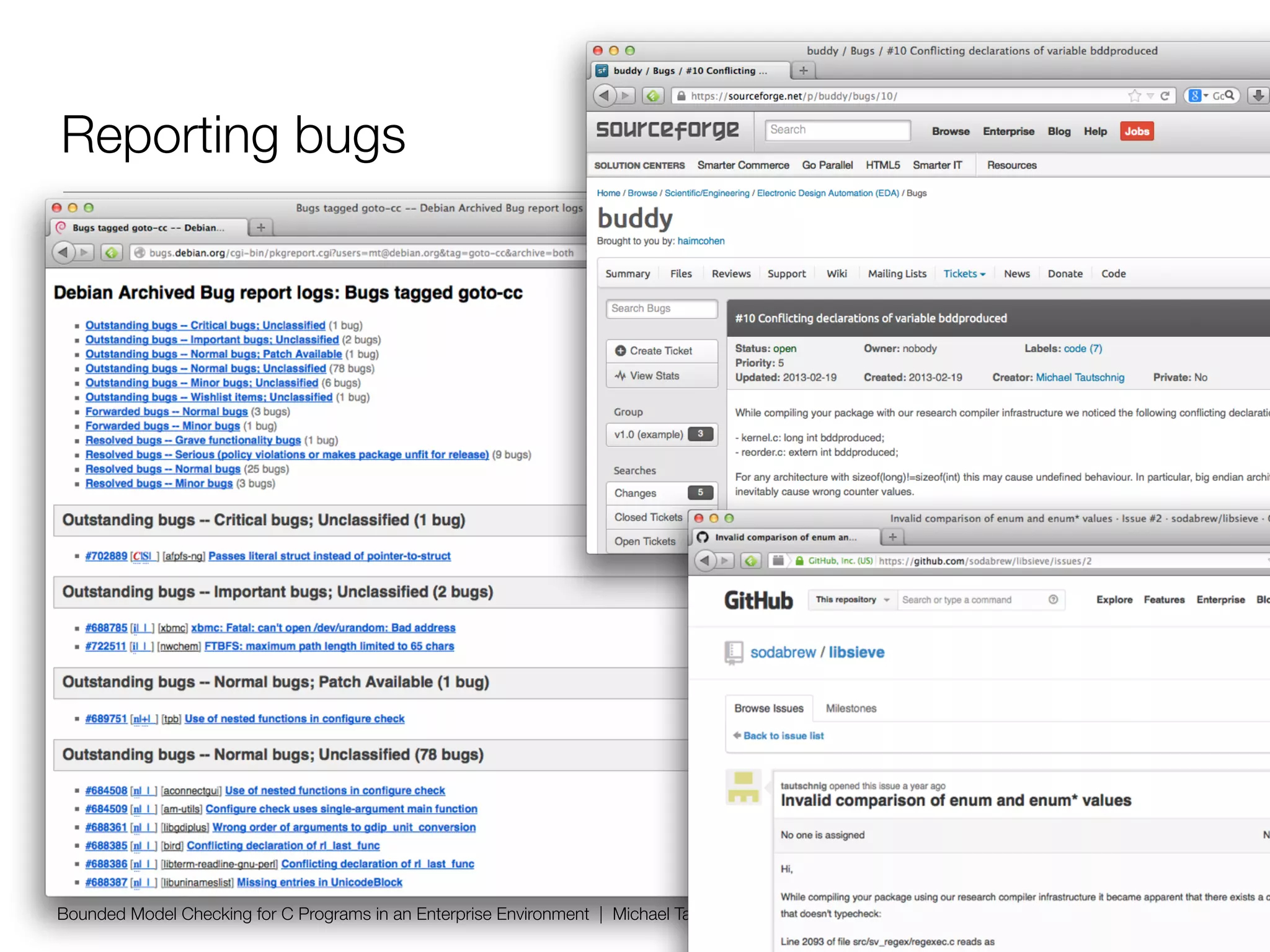Click 'Resolved bugs -- Minor bugs' link

tap(159, 483)
